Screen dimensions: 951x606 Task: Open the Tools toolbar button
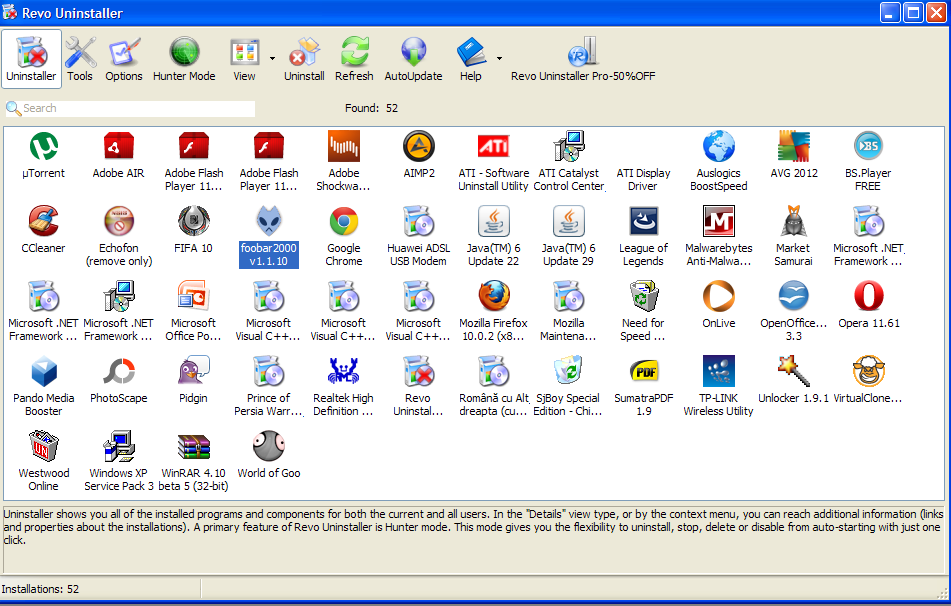80,59
